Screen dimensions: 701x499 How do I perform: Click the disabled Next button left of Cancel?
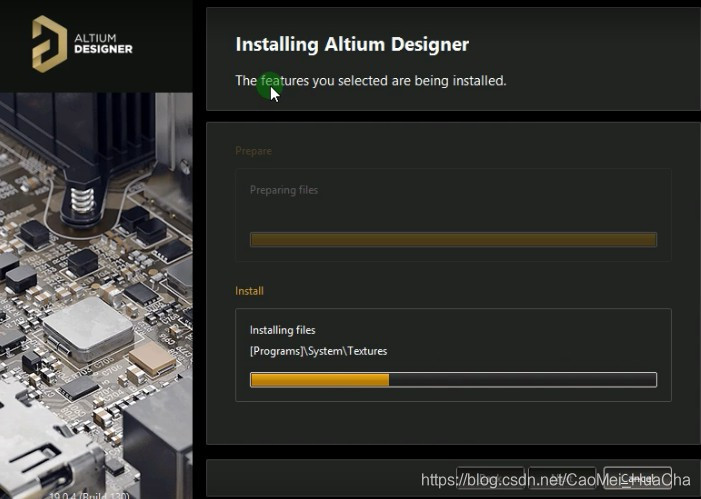tap(562, 479)
